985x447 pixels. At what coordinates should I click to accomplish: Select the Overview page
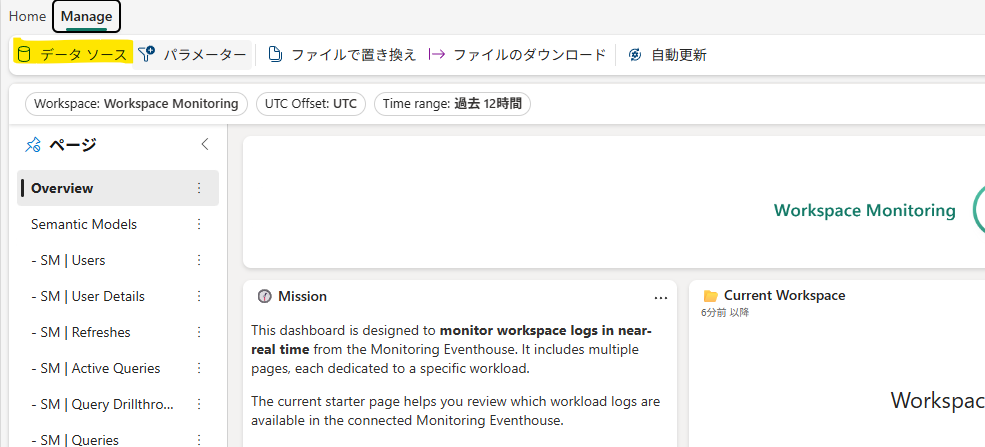pos(118,188)
